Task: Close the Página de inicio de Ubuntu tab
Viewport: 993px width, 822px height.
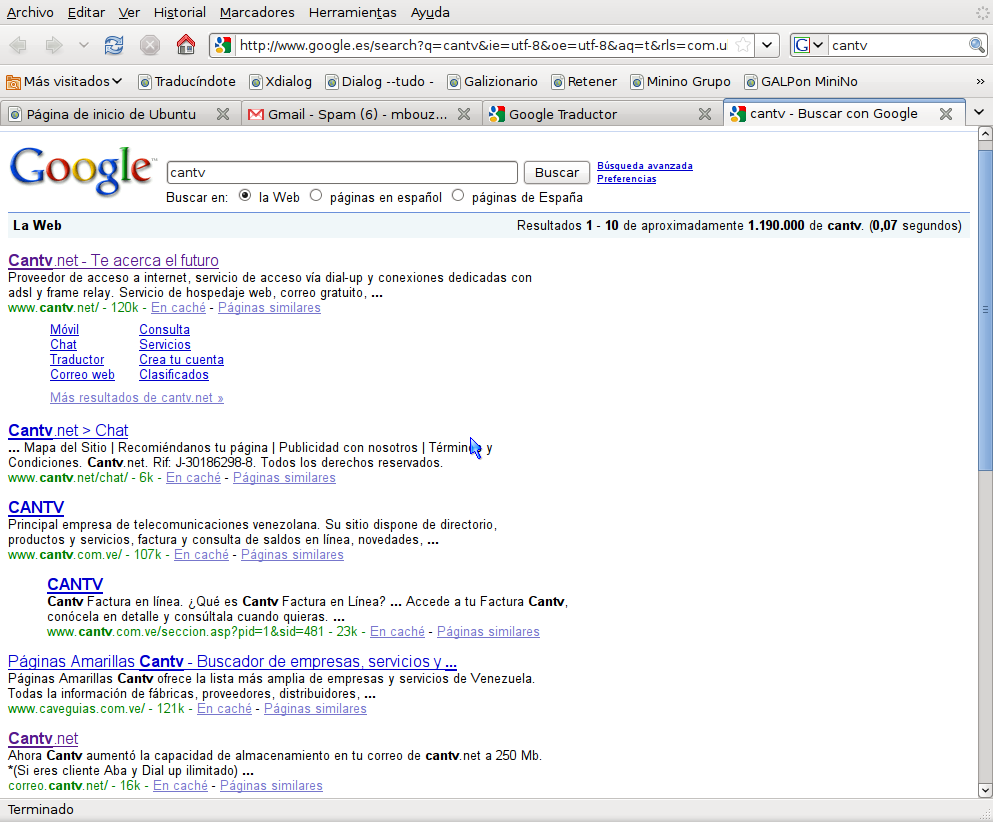Action: [223, 114]
